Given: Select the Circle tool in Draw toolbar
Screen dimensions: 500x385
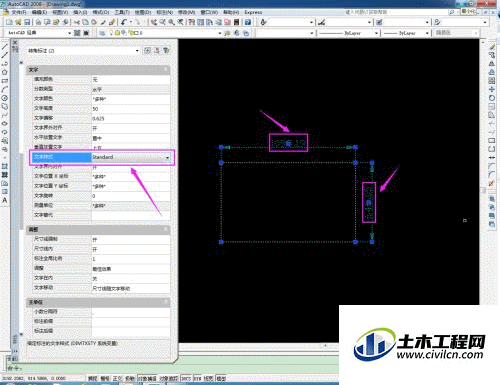Looking at the screenshot, I should (5, 98).
